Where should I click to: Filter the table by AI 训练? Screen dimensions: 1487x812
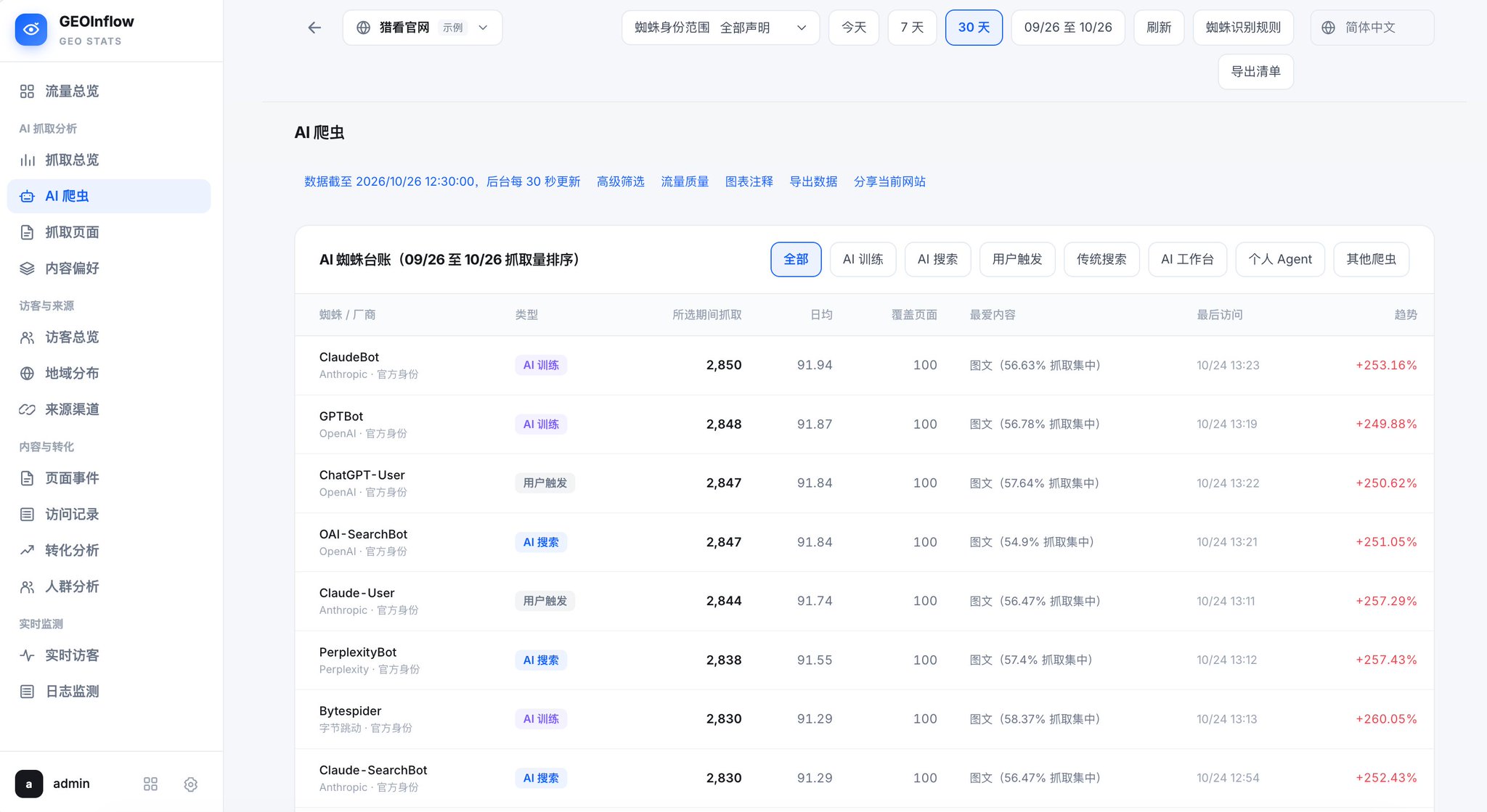point(863,259)
